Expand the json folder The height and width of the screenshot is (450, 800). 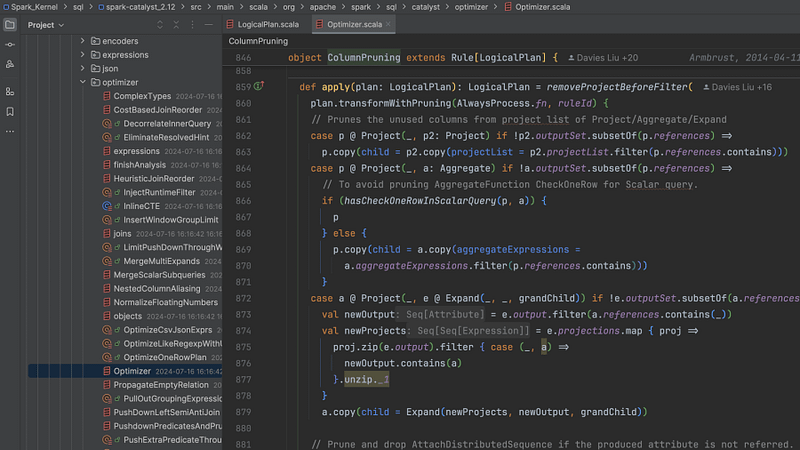pyautogui.click(x=83, y=68)
